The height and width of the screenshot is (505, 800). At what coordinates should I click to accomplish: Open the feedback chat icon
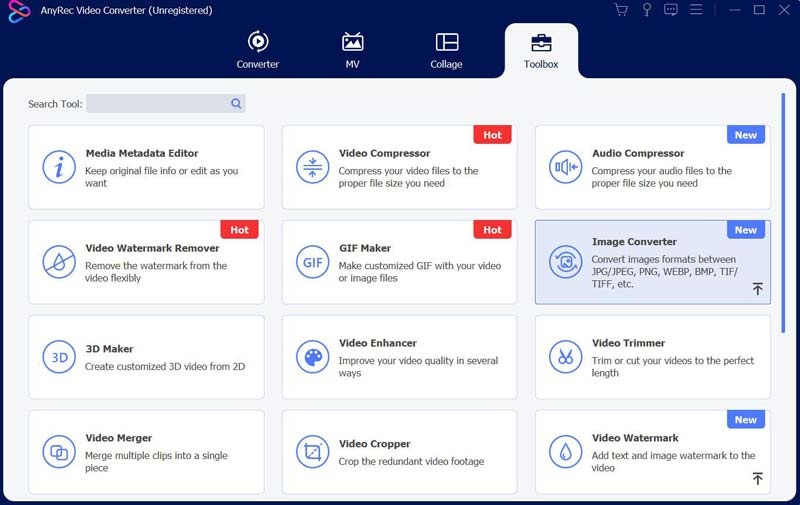pyautogui.click(x=671, y=10)
